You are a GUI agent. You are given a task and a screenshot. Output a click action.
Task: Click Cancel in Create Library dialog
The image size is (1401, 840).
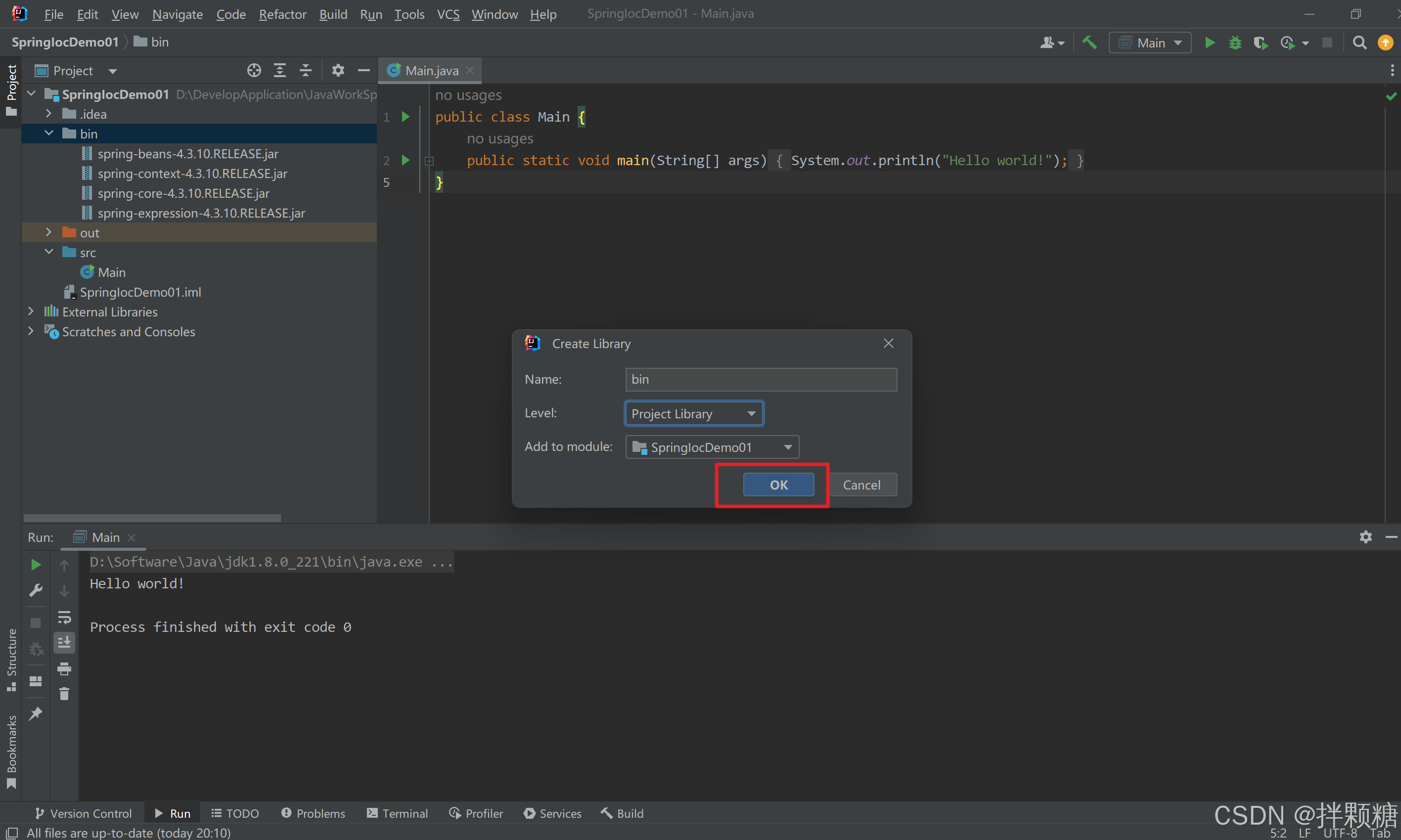coord(861,485)
